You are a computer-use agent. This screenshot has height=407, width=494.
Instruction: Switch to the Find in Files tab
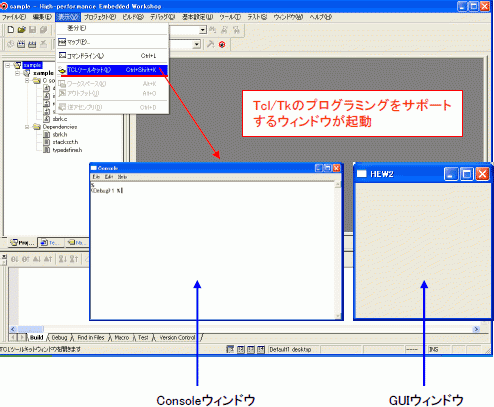pyautogui.click(x=91, y=338)
